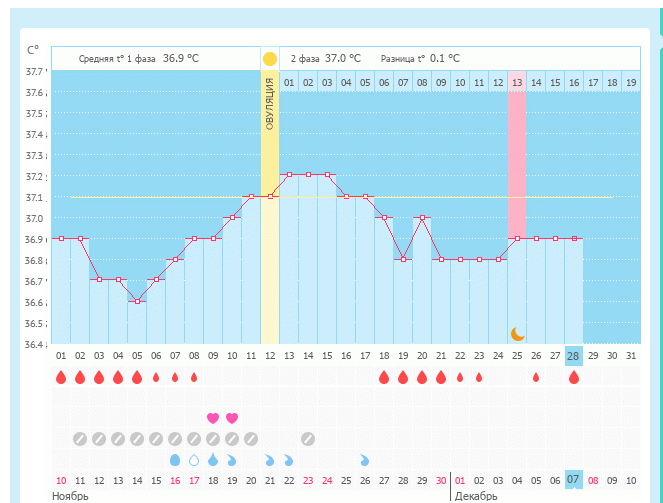Click the blue discharge drop under day 17
The height and width of the screenshot is (503, 663).
(365, 460)
